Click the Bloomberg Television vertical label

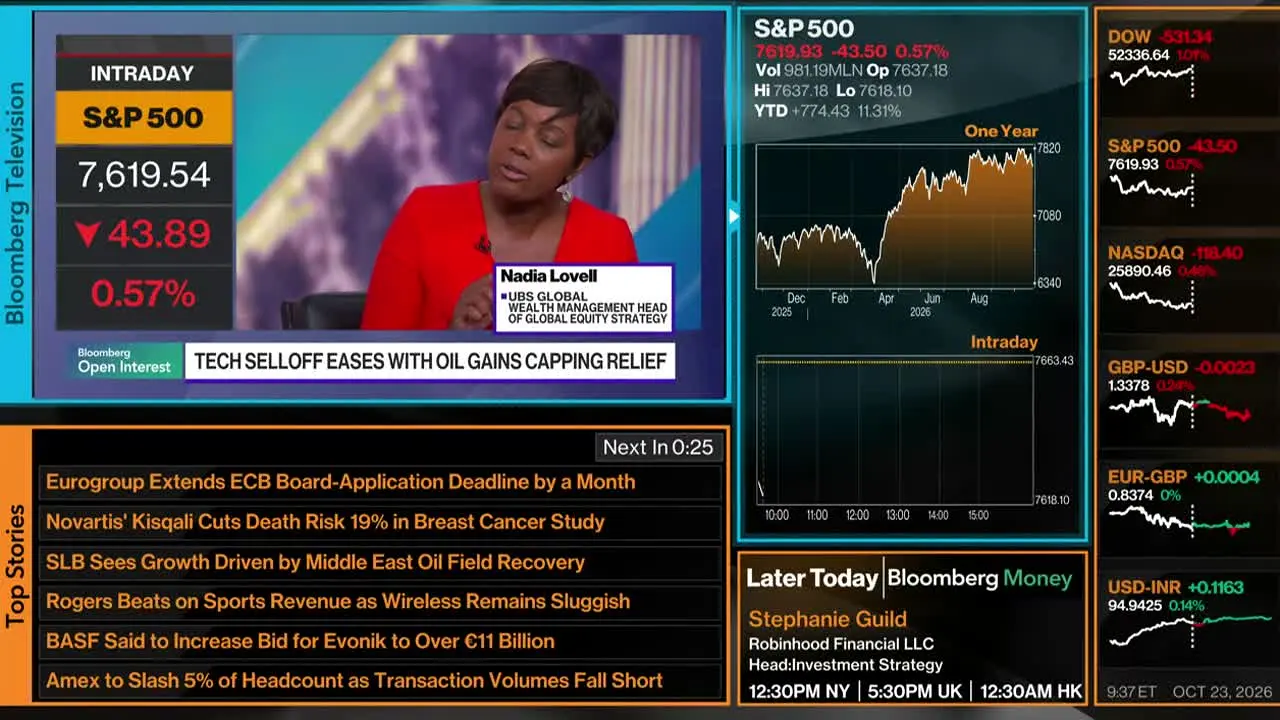[15, 202]
